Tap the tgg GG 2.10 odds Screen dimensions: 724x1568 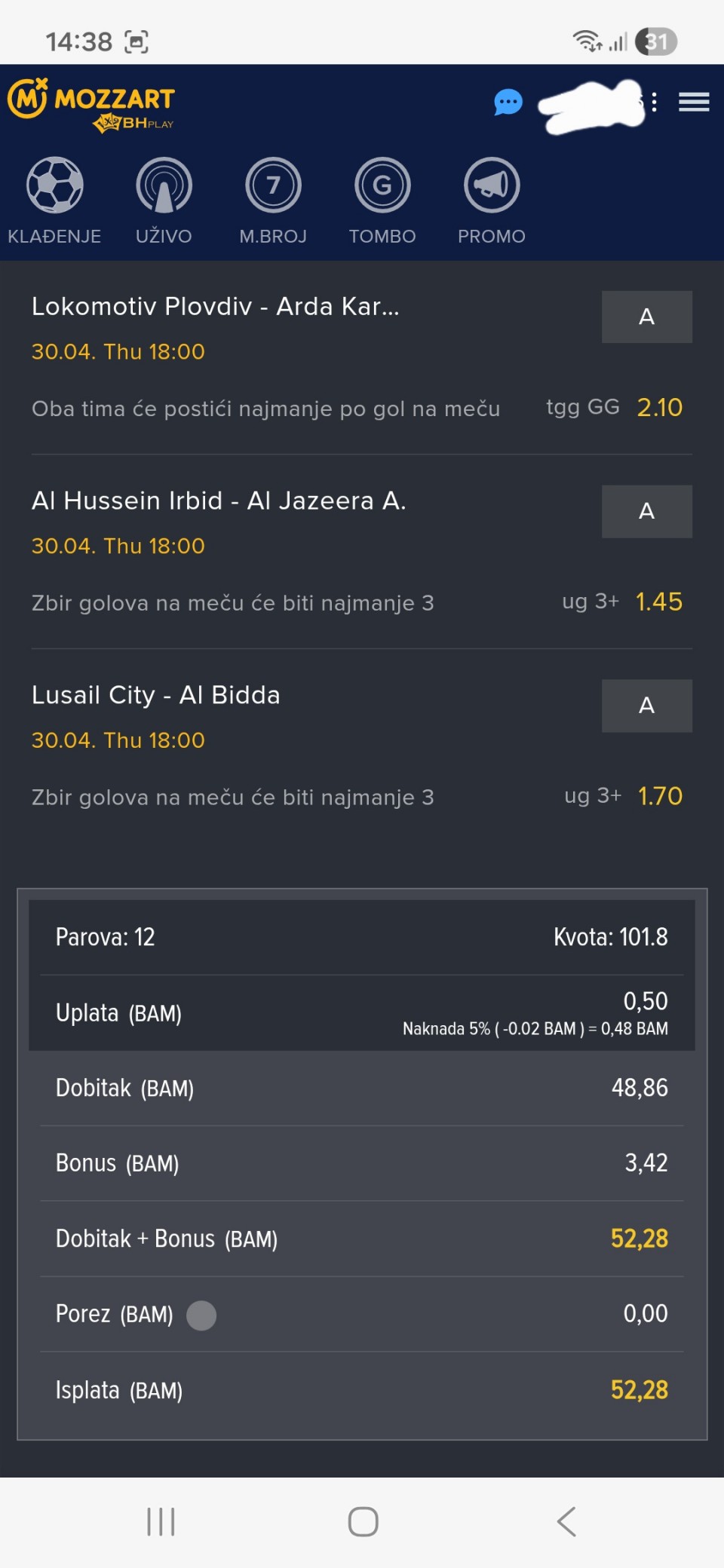(659, 408)
